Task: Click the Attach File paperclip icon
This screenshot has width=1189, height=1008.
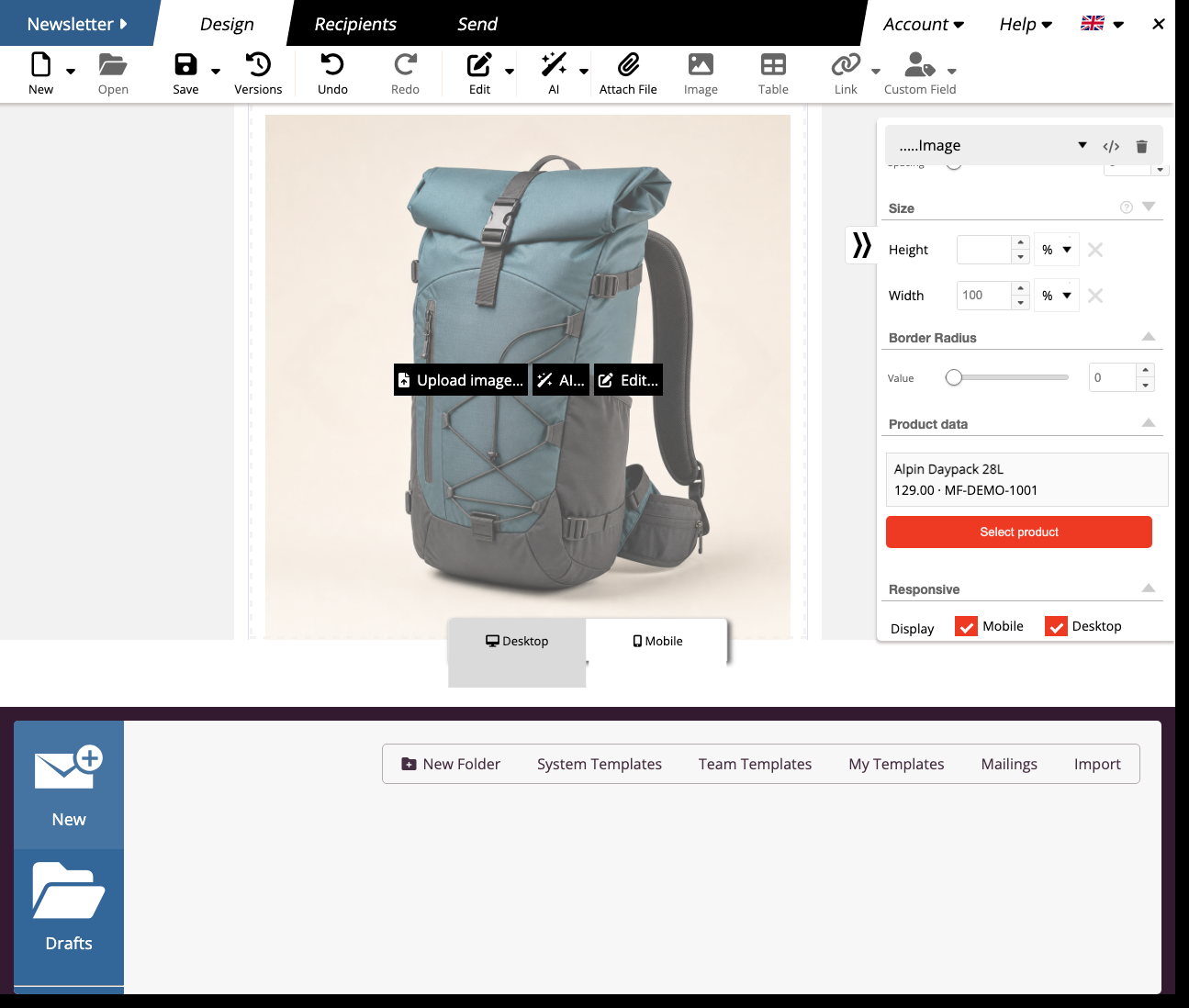Action: click(628, 65)
